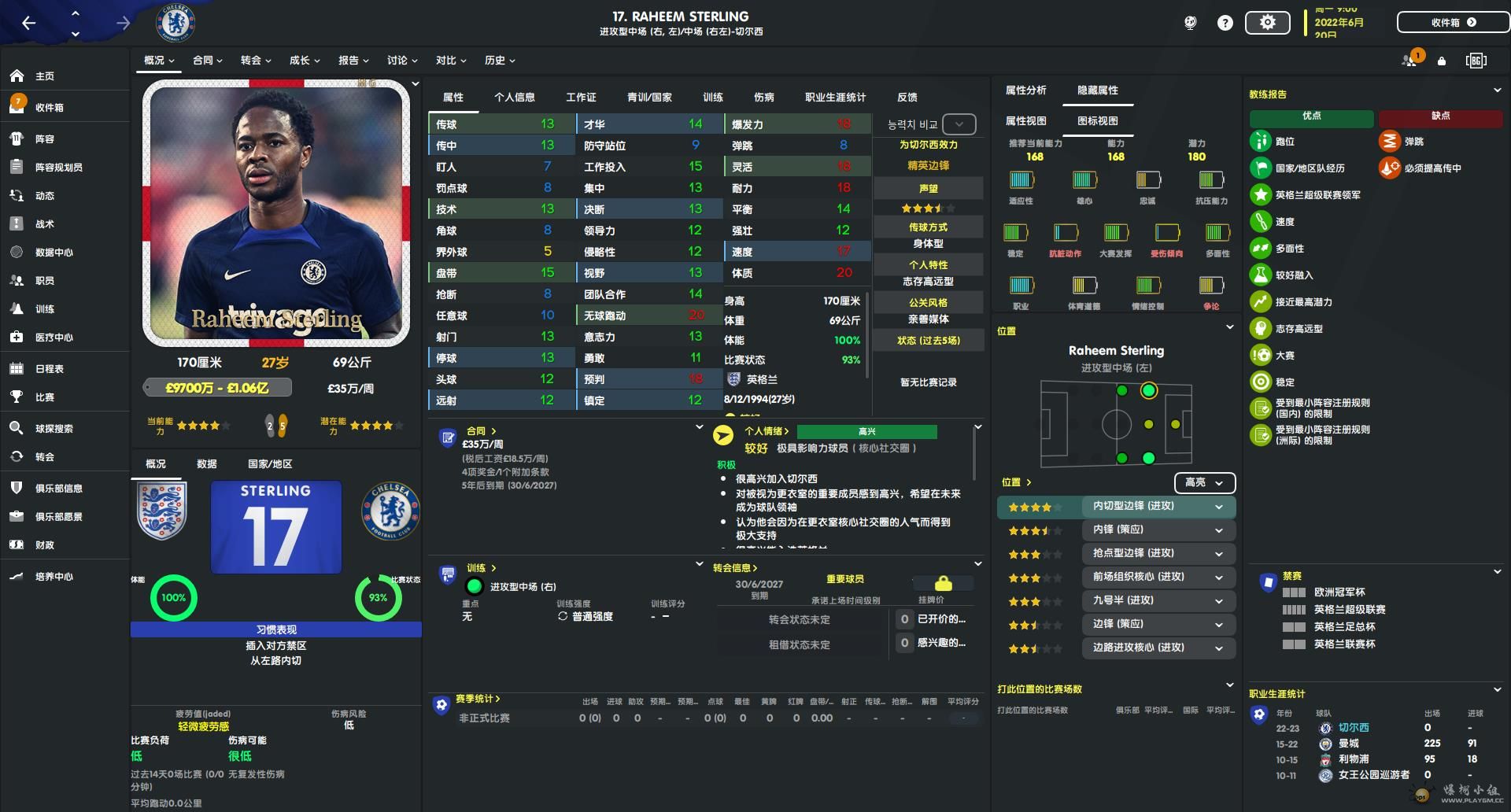Viewport: 1511px width, 812px height.
Task: Click the padlock icon in top right
Action: (x=1442, y=61)
